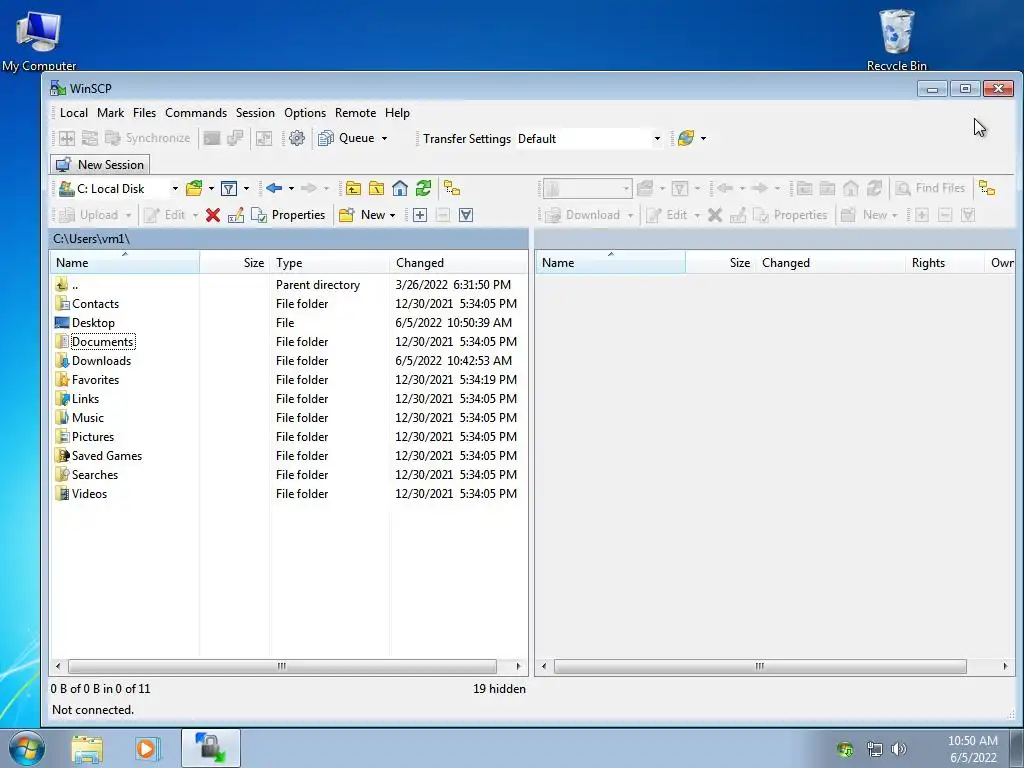The image size is (1024, 768).
Task: Sort local files by Type column
Action: (x=330, y=263)
